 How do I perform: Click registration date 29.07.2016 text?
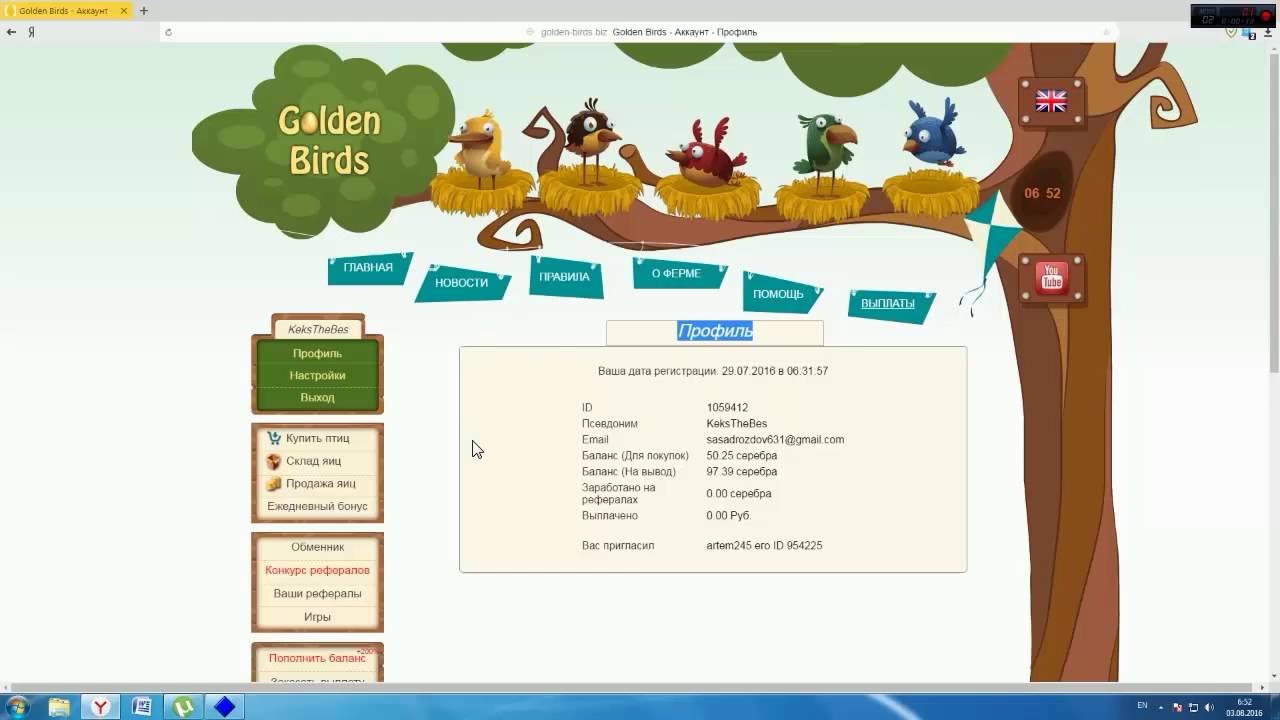(x=713, y=371)
